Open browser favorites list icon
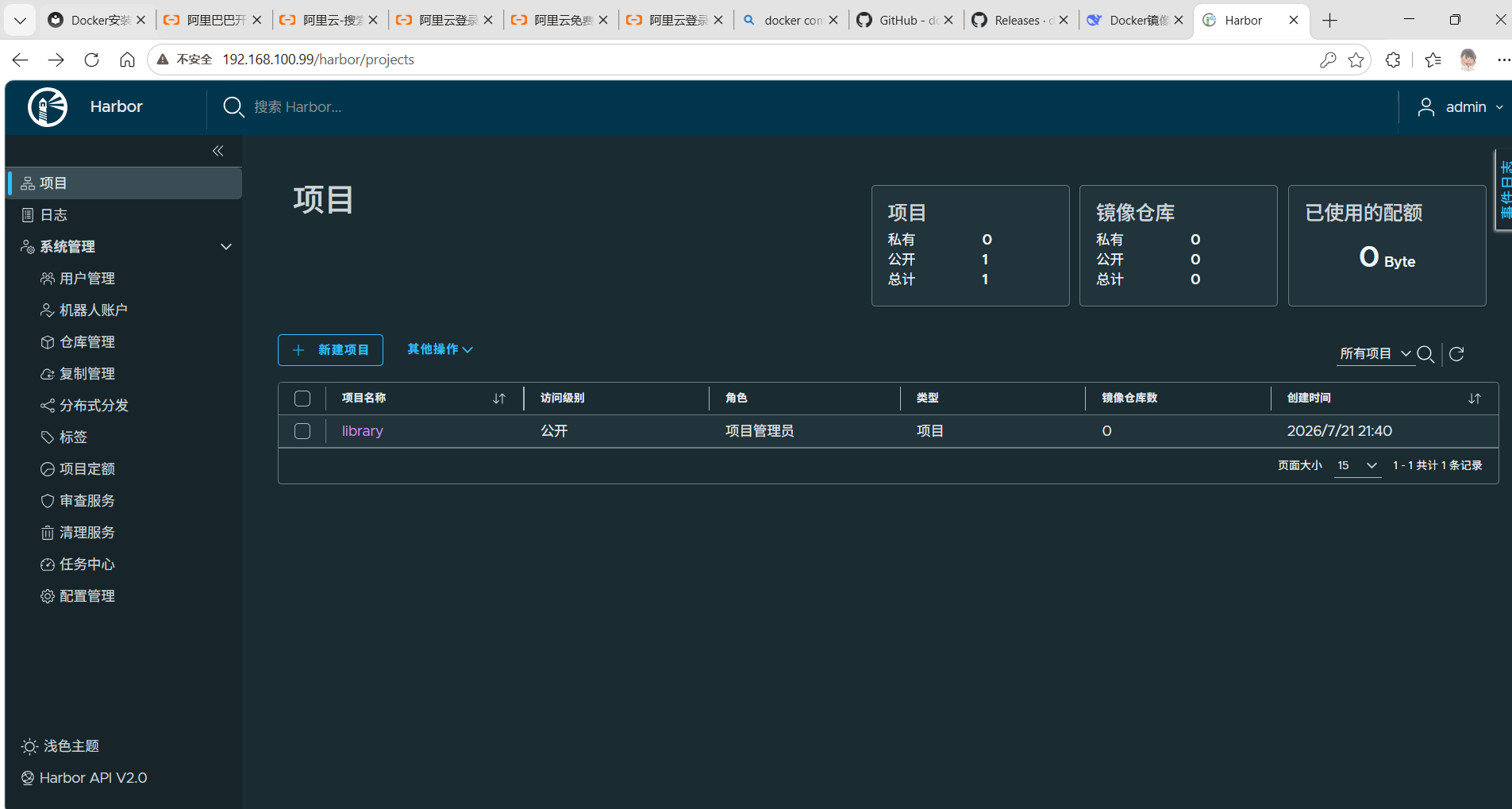The image size is (1512, 809). pyautogui.click(x=1433, y=60)
